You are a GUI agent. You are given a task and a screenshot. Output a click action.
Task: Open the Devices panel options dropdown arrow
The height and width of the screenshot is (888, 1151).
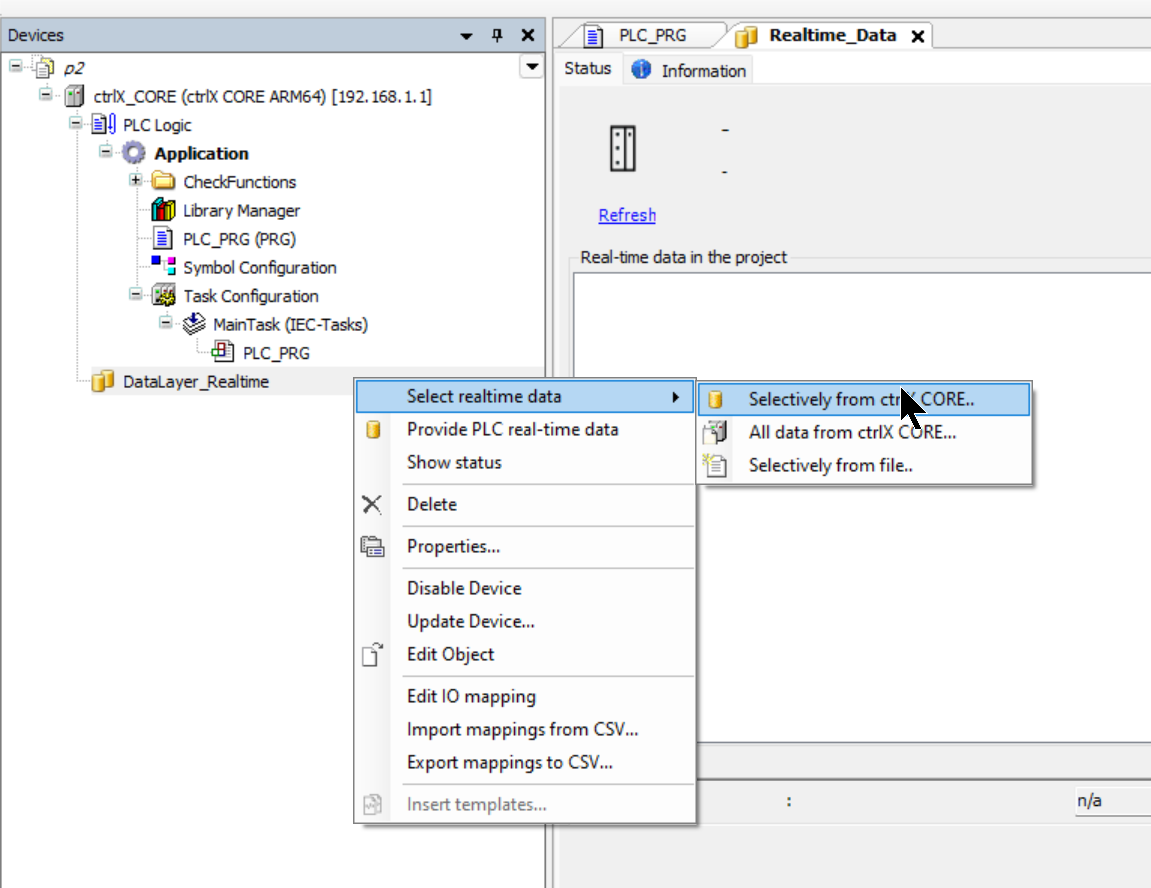click(465, 36)
